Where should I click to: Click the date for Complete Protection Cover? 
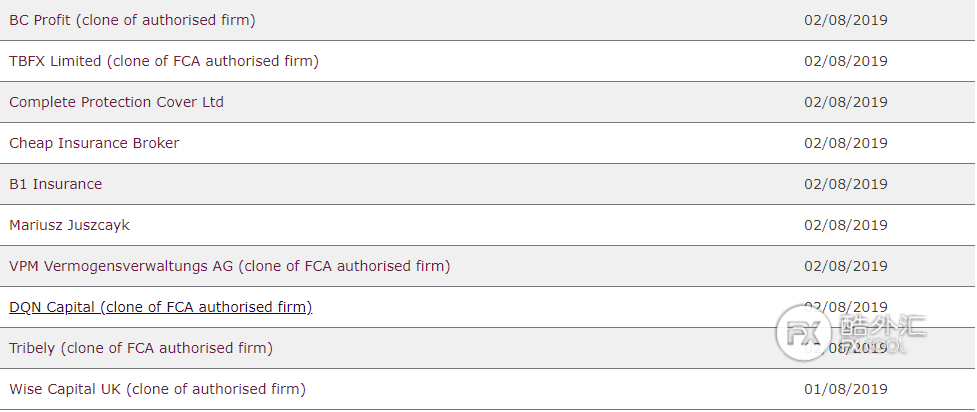(x=846, y=102)
